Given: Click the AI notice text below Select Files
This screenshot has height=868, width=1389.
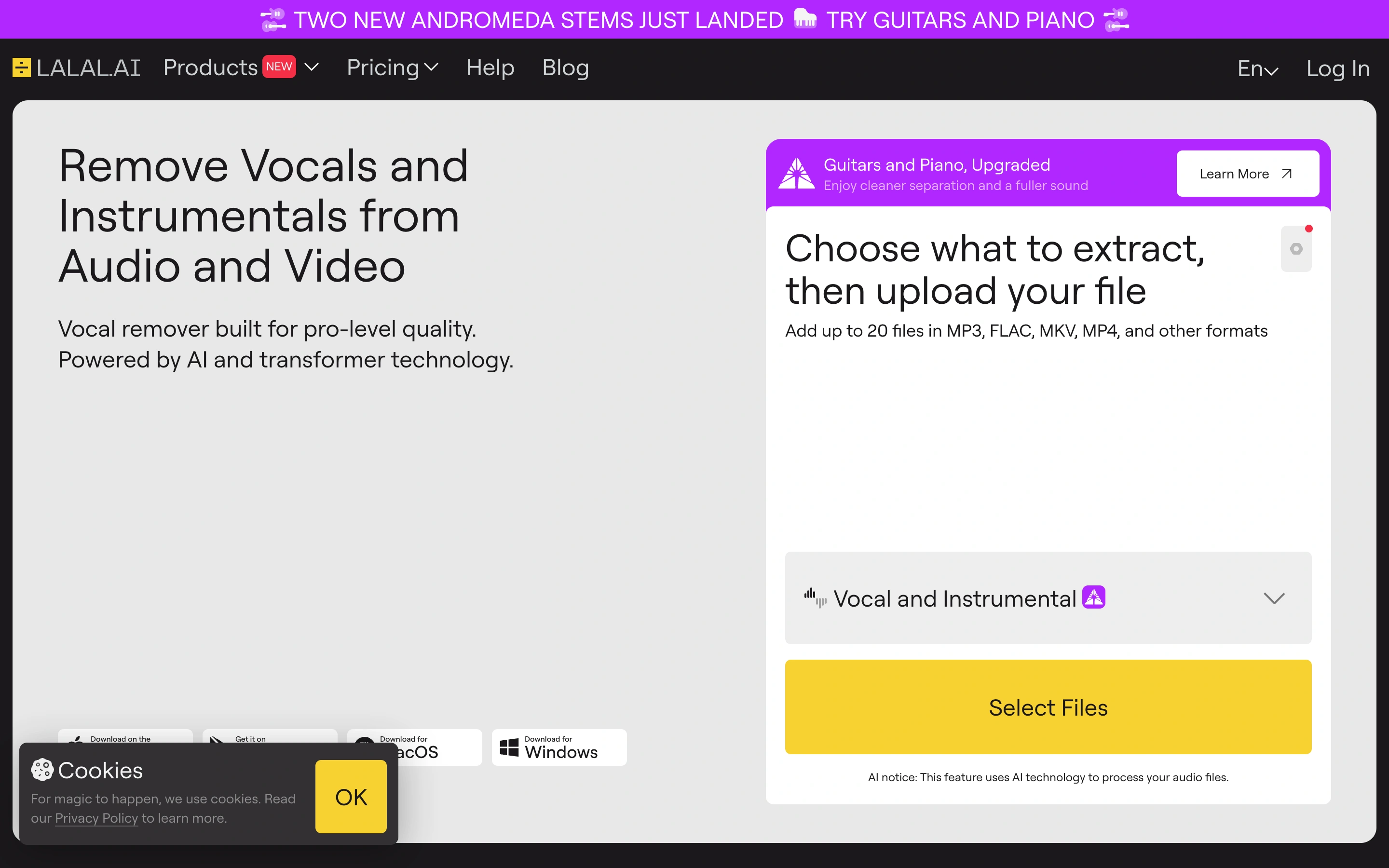Looking at the screenshot, I should tap(1048, 777).
